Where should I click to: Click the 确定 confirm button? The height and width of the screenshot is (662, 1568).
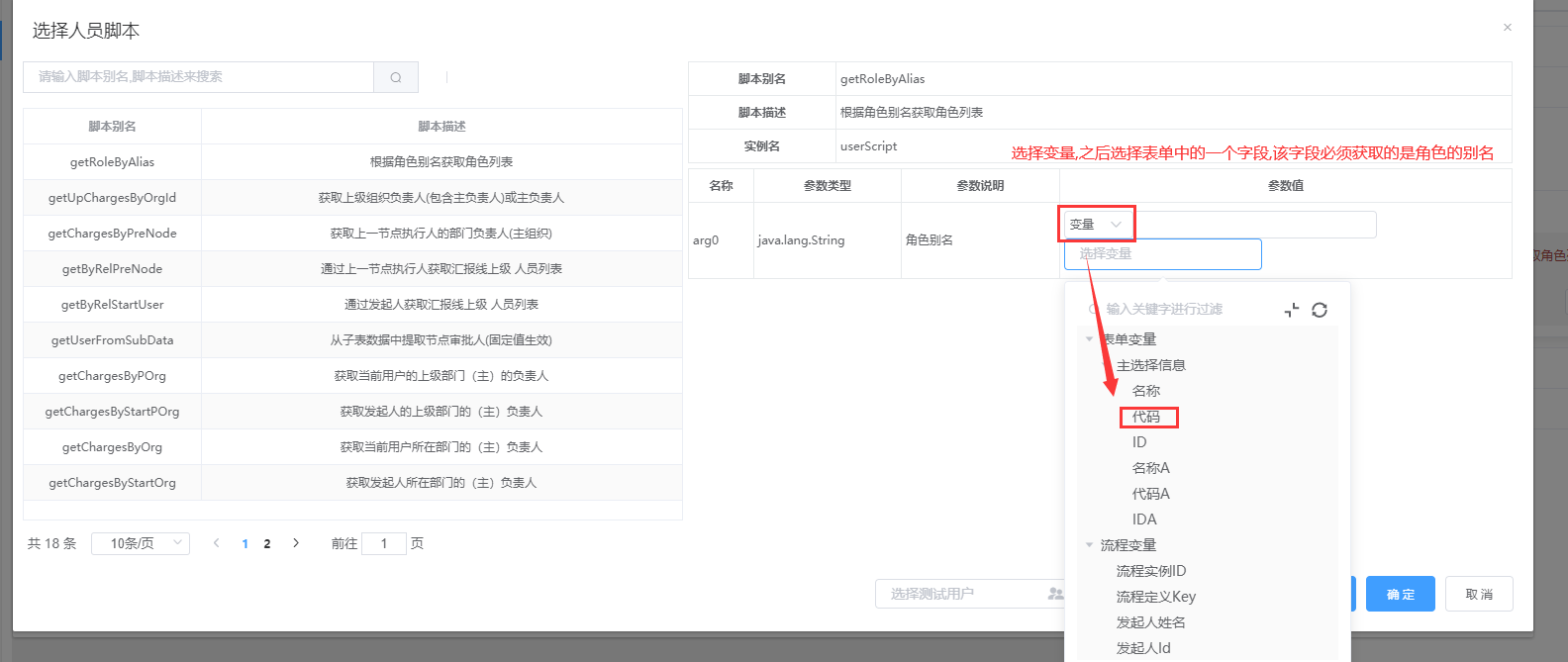tap(1400, 594)
